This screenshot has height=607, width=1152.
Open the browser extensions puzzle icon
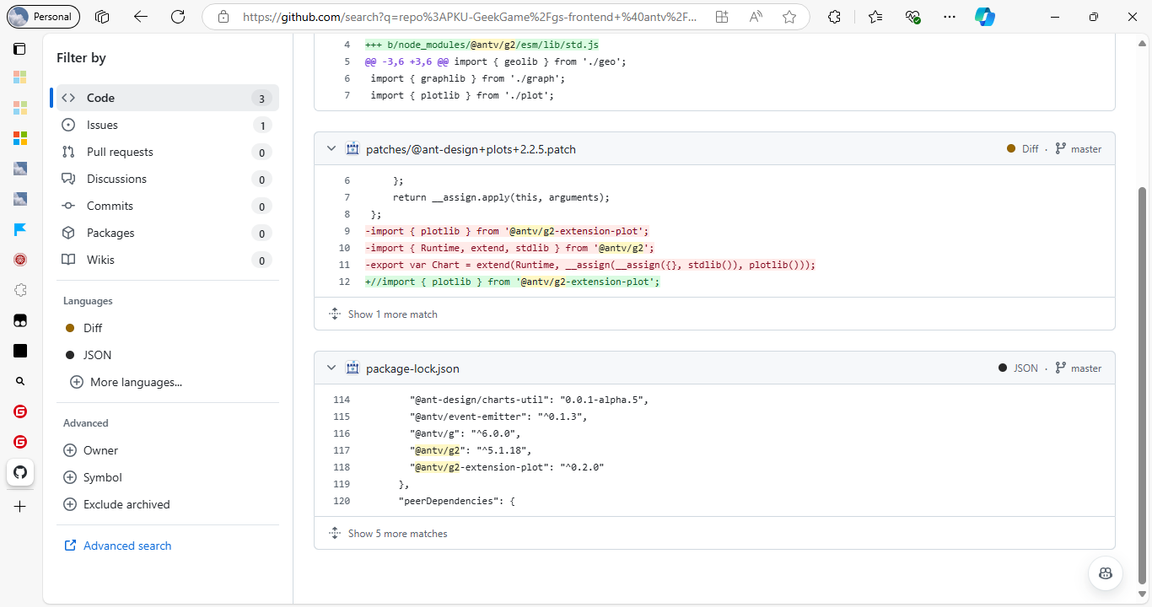834,17
